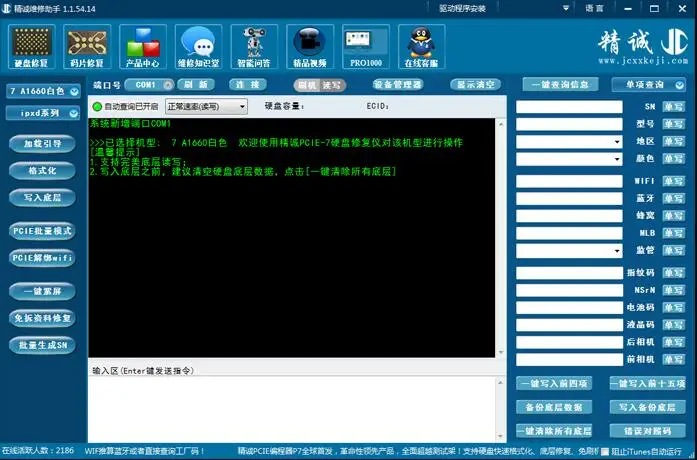Click the 批量生成SN button
The width and height of the screenshot is (697, 460).
(42, 345)
